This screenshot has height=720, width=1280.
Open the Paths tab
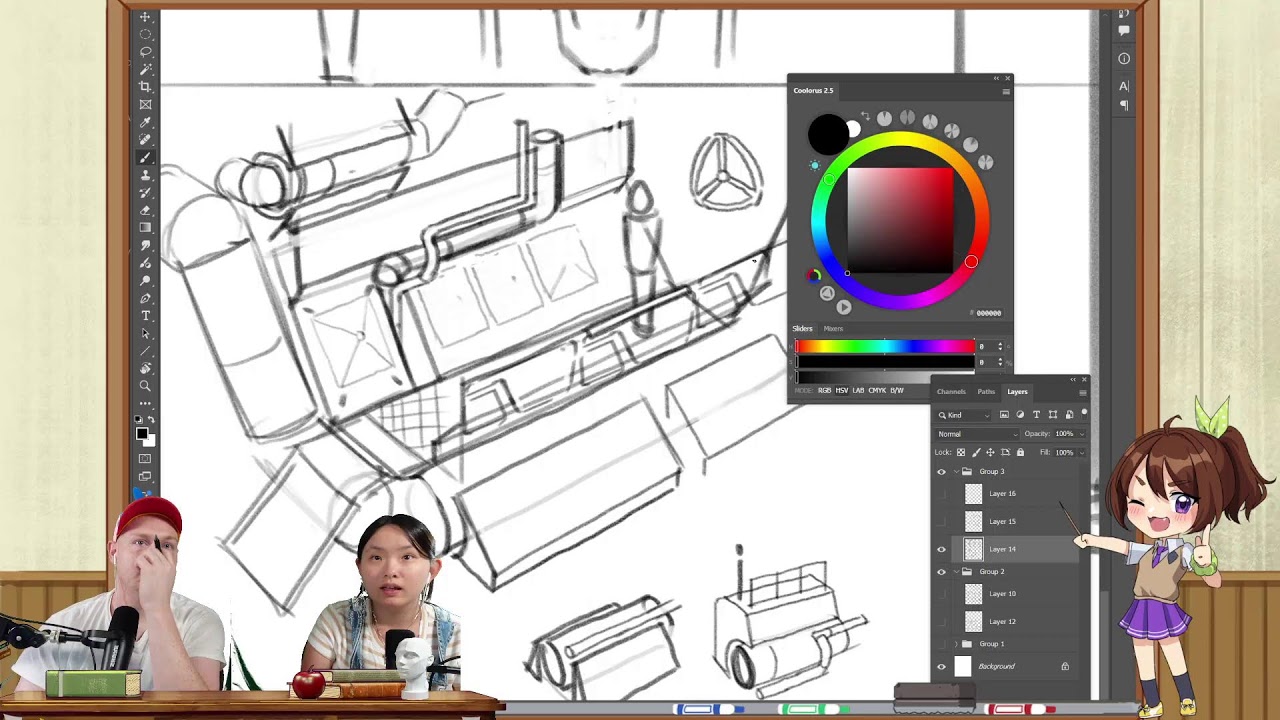(986, 392)
